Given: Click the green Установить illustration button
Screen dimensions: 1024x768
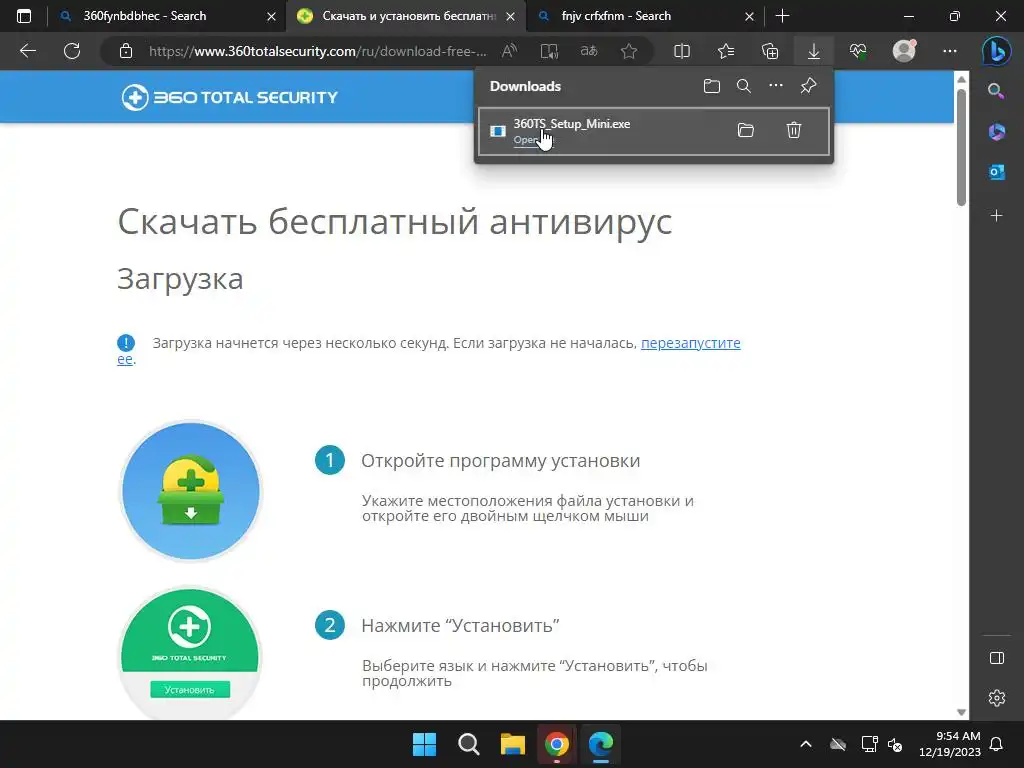Looking at the screenshot, I should pos(190,690).
